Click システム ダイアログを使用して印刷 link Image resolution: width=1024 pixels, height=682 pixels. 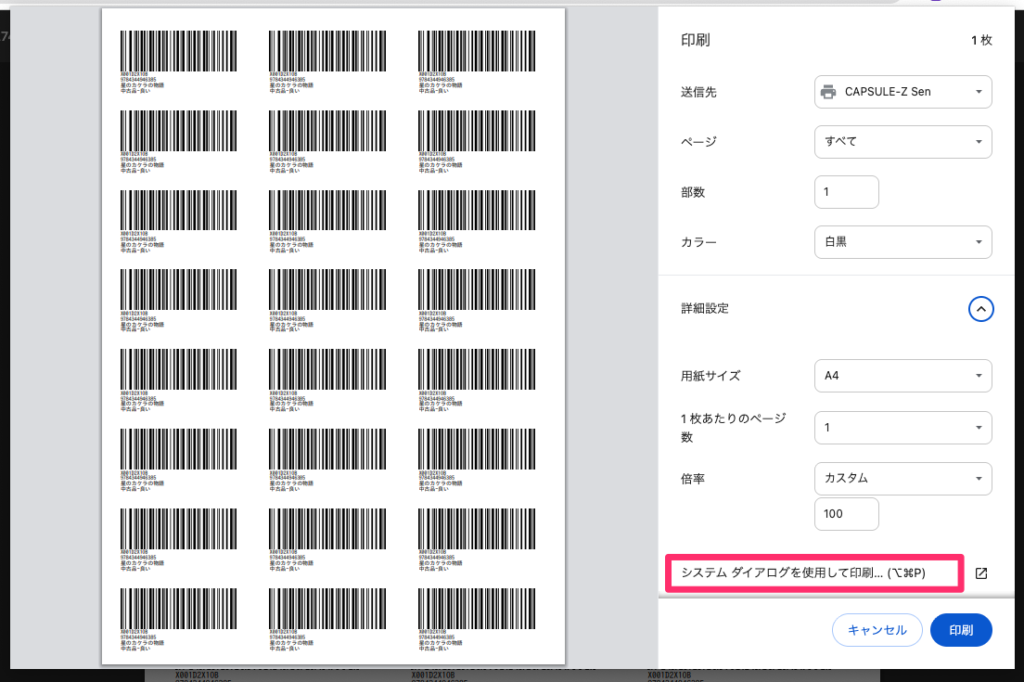(x=803, y=573)
